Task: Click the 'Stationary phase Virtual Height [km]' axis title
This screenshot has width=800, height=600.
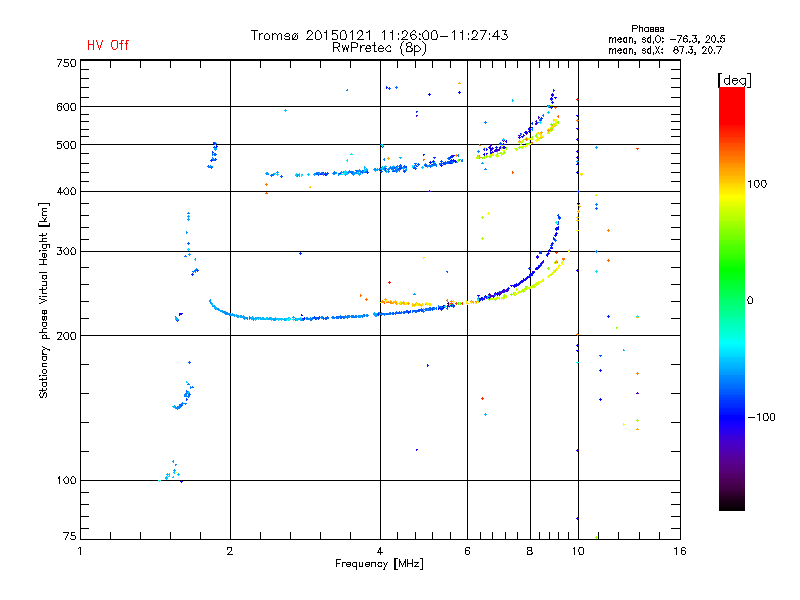Action: coord(44,300)
